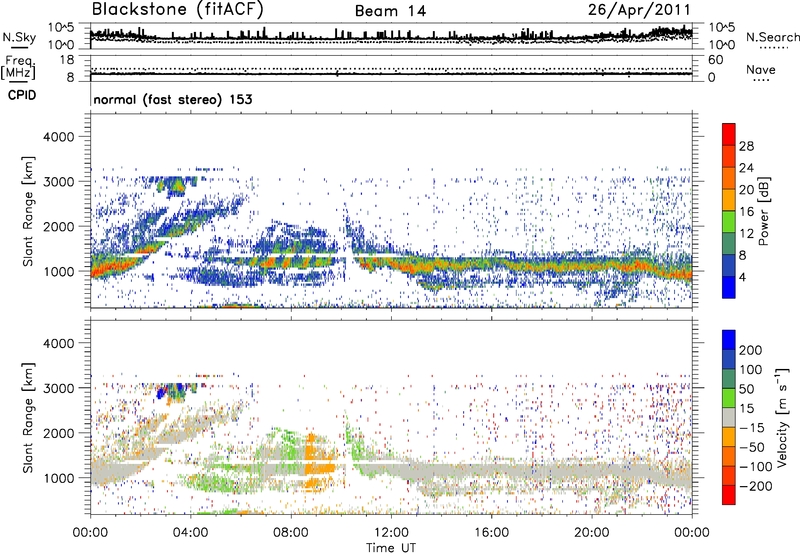
Task: Click the red bottom of velocity colorbar
Action: (729, 495)
